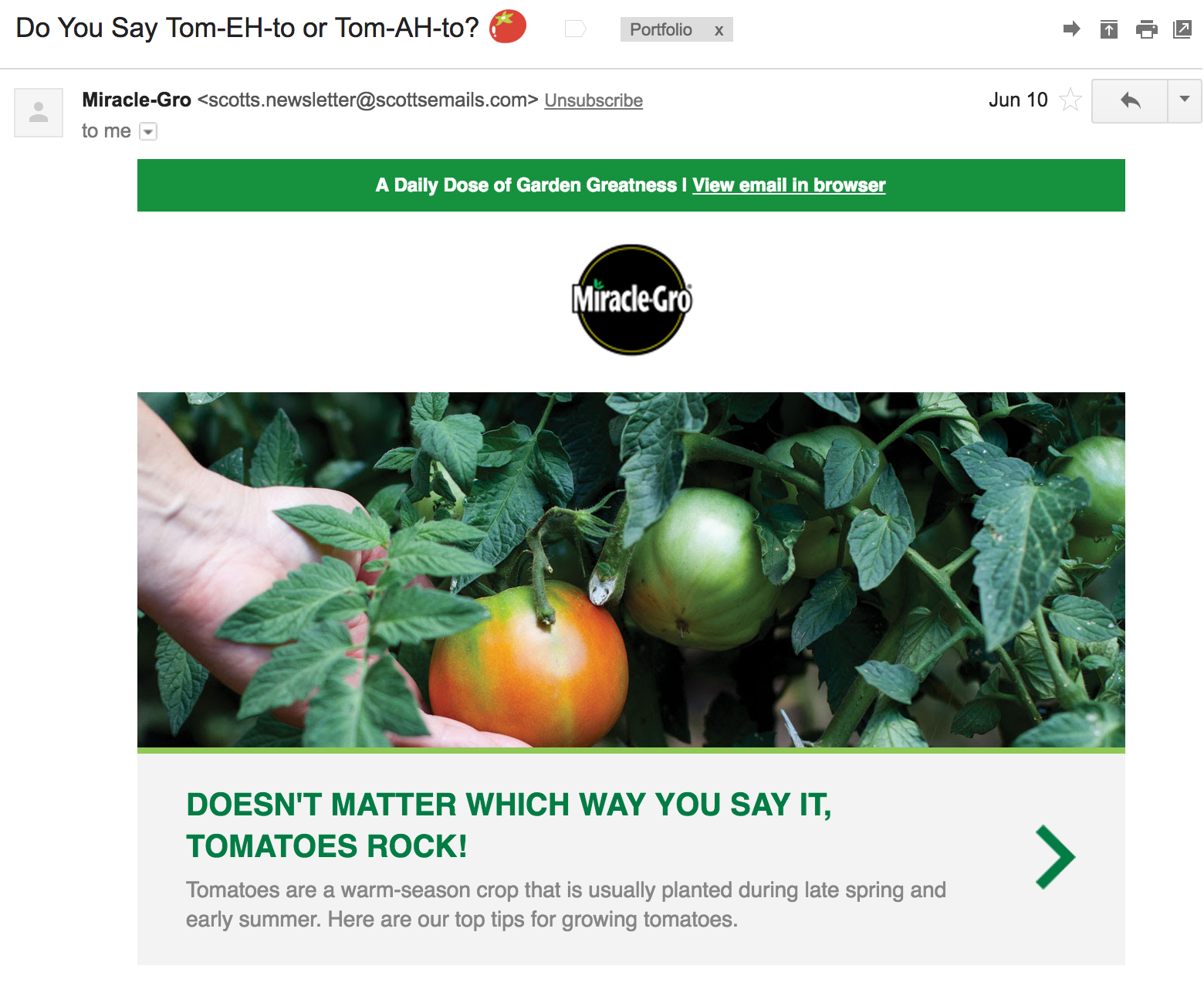Click the forward arrow icon in header
Viewport: 1204px width, 993px height.
tap(1071, 29)
